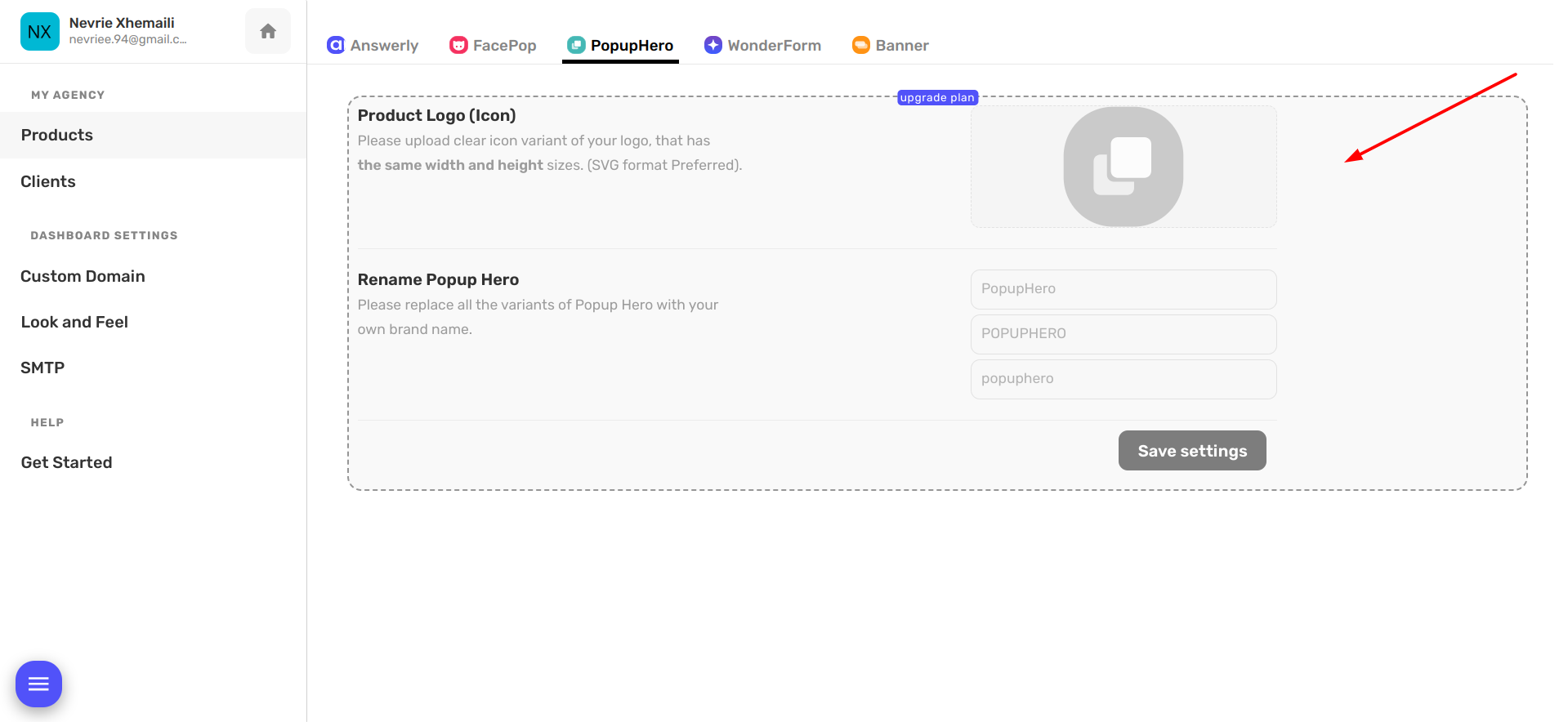Go to Clients in the sidebar

tap(153, 181)
